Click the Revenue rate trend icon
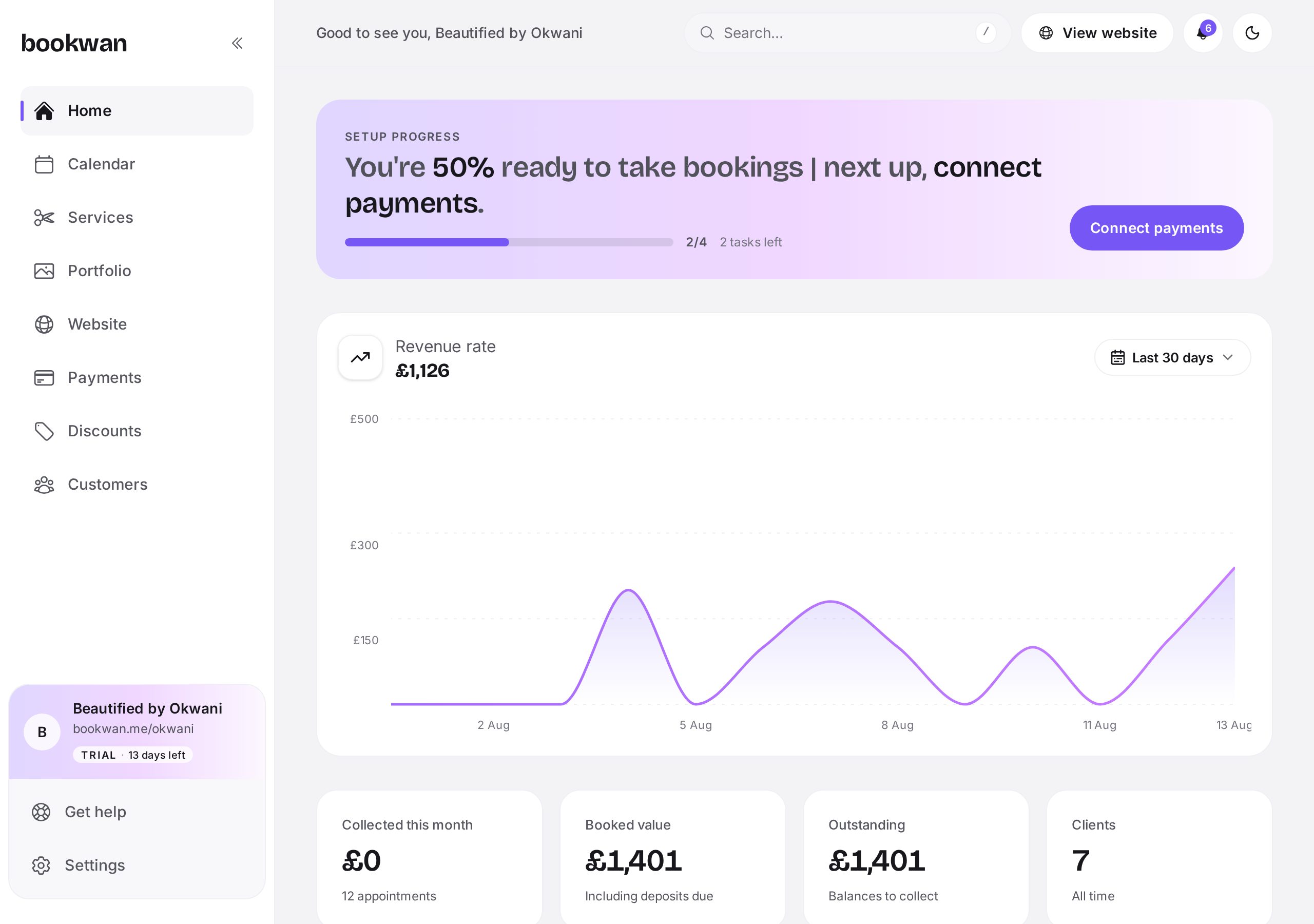The height and width of the screenshot is (924, 1314). (360, 357)
